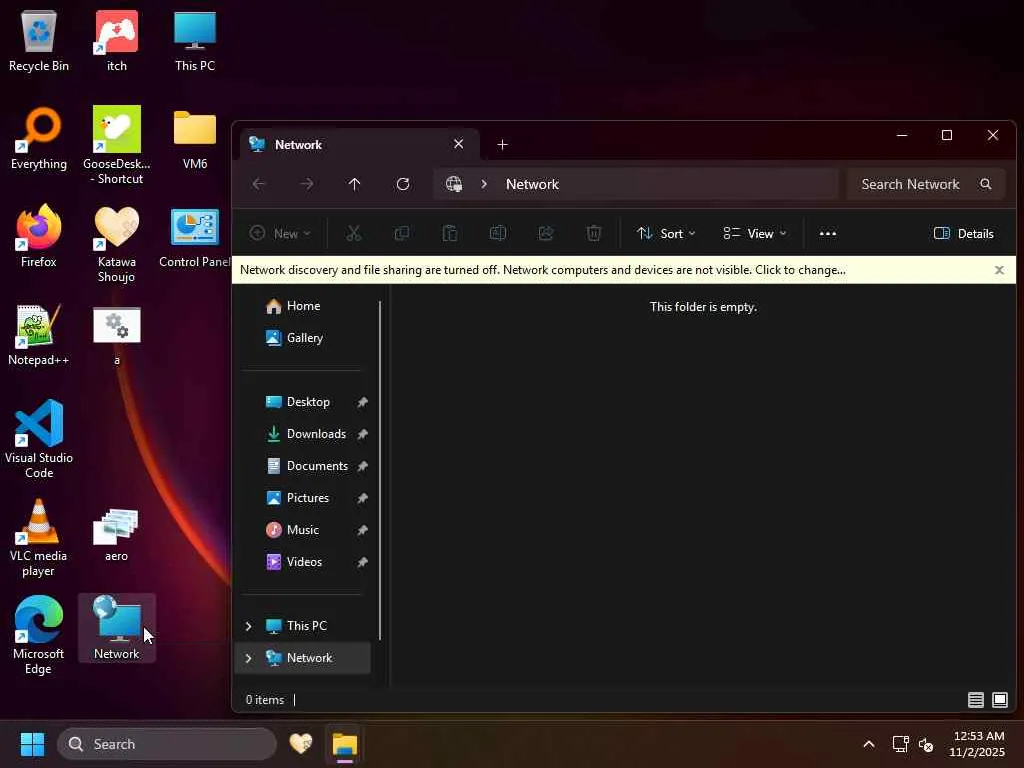The height and width of the screenshot is (768, 1024).
Task: Click breadcrumb chevron before Network
Action: tap(484, 184)
